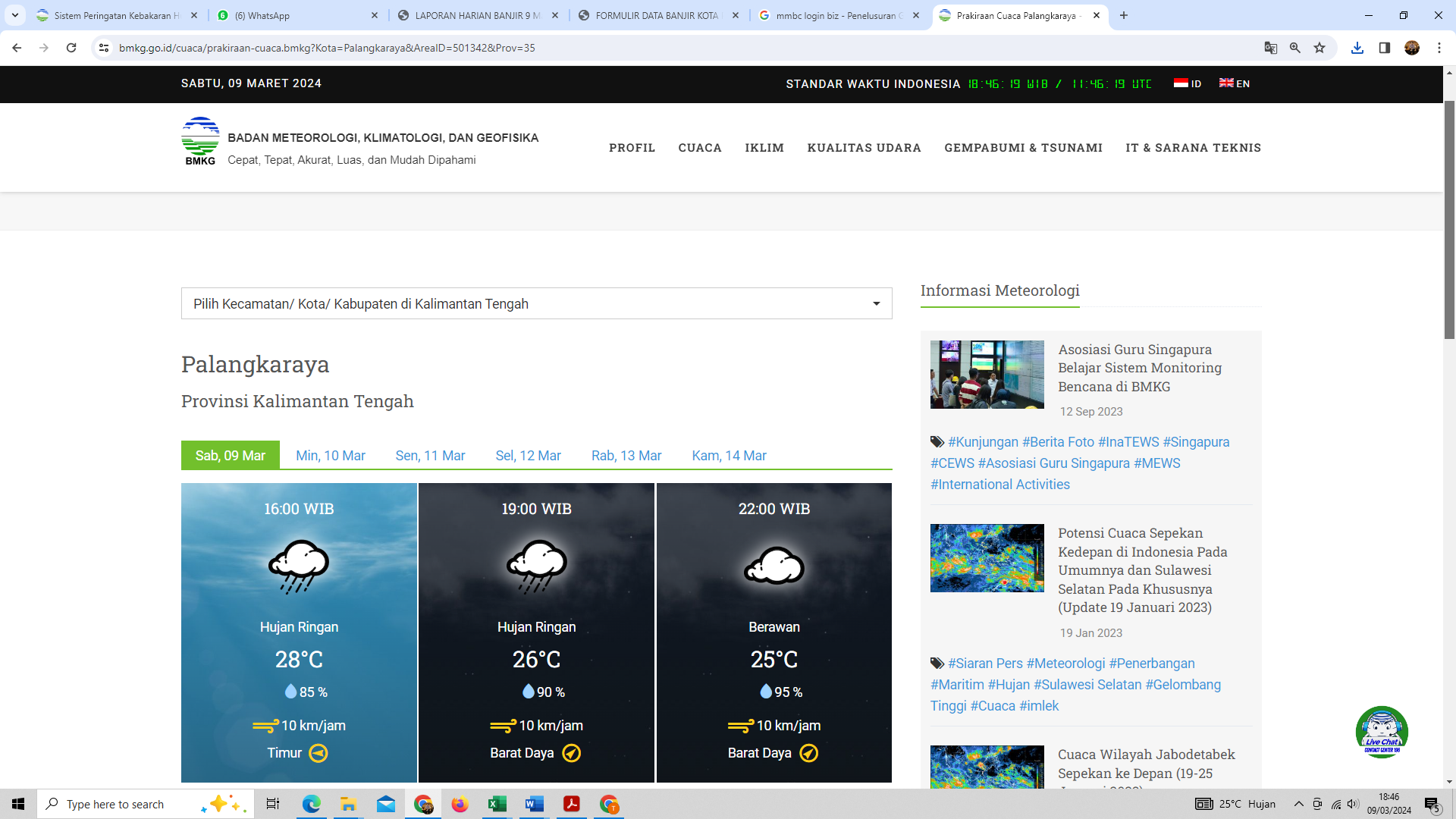Launch Microsoft Edge from taskbar
This screenshot has height=819, width=1456.
click(311, 804)
